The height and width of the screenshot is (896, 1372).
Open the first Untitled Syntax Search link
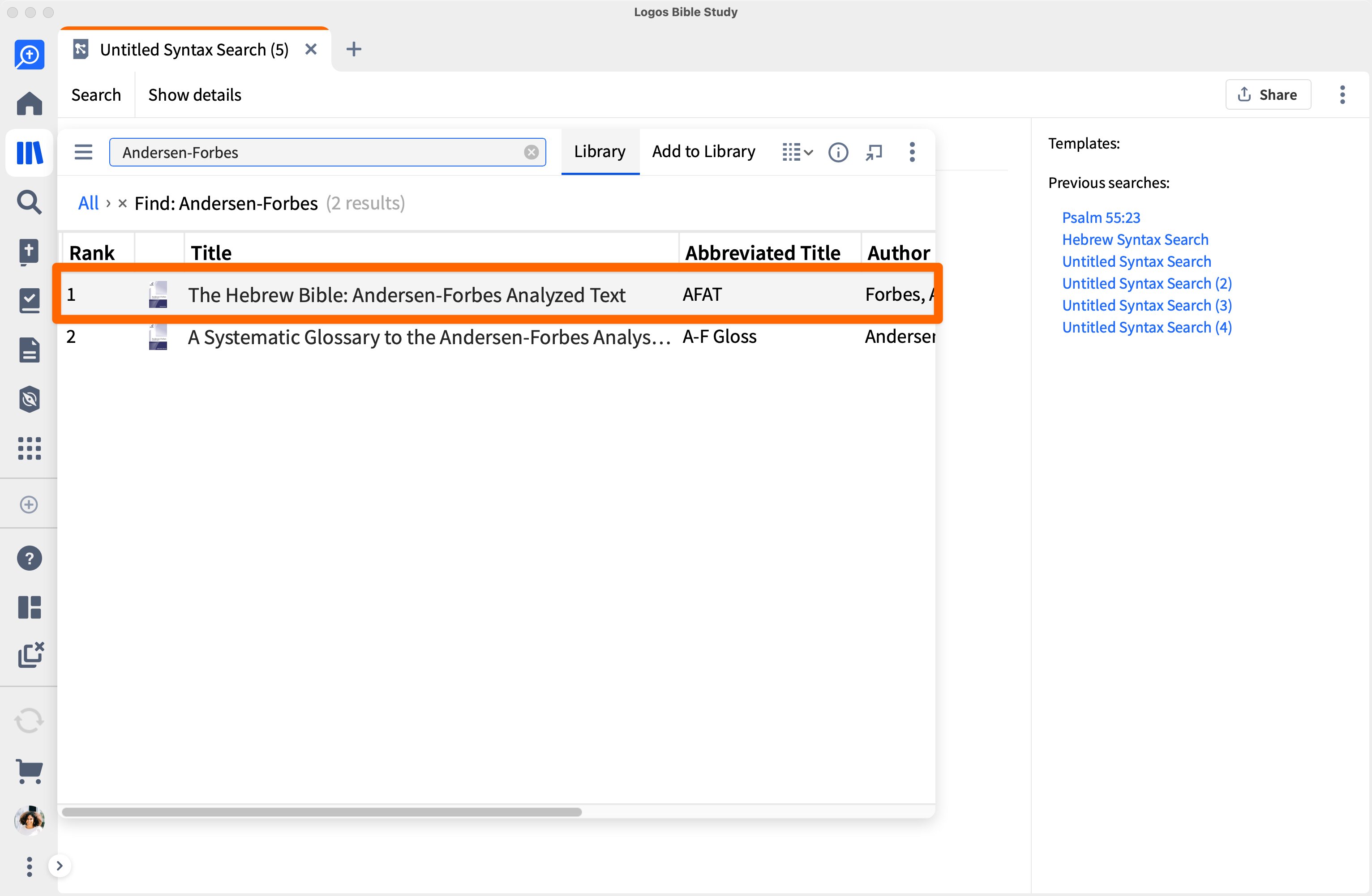(1136, 261)
